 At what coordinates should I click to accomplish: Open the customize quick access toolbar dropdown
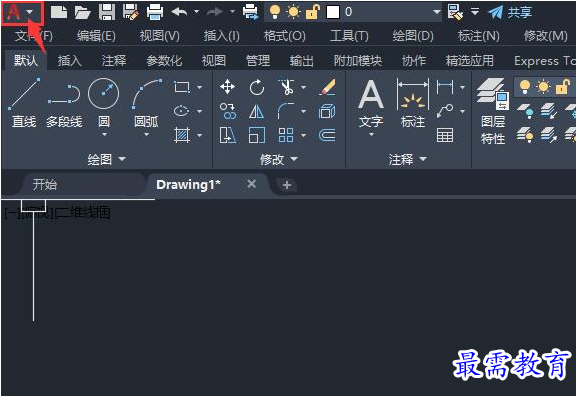(475, 12)
